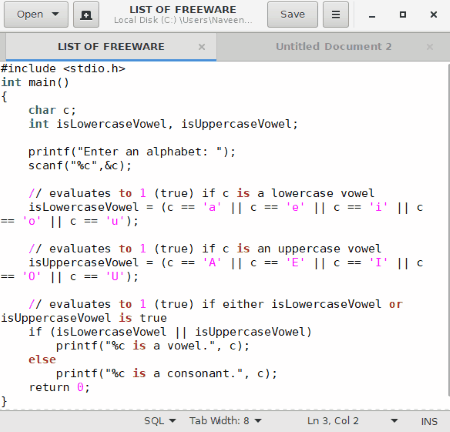The image size is (450, 432).
Task: Click the 'char c;' declaration line
Action: [52, 110]
